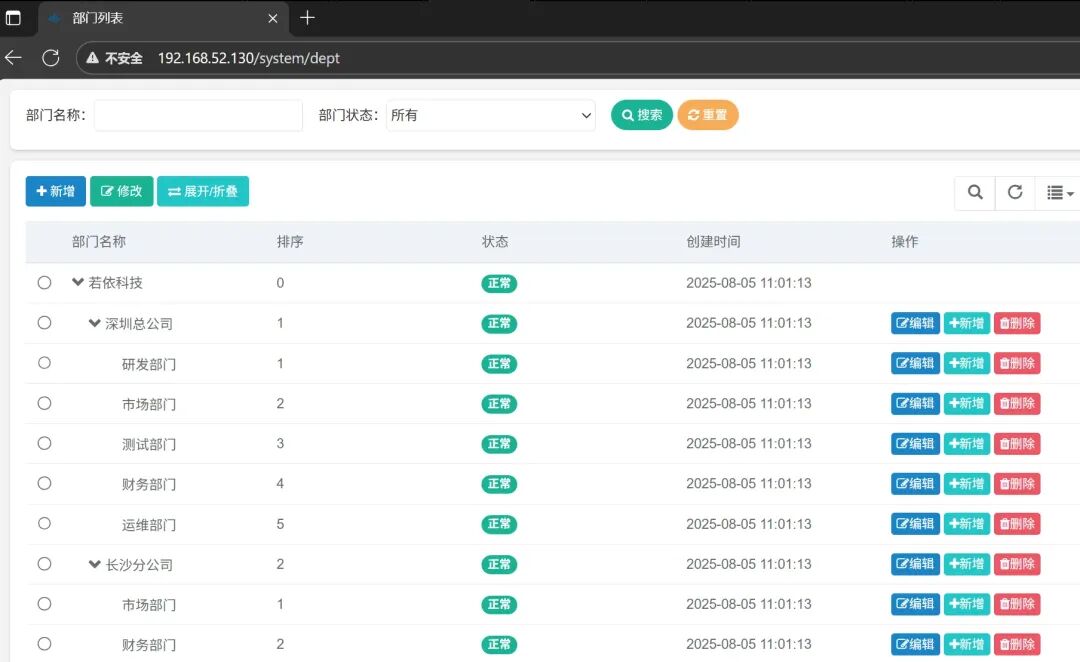Image resolution: width=1080 pixels, height=662 pixels.
Task: Click 编辑 for the 运维部门 row
Action: 915,524
